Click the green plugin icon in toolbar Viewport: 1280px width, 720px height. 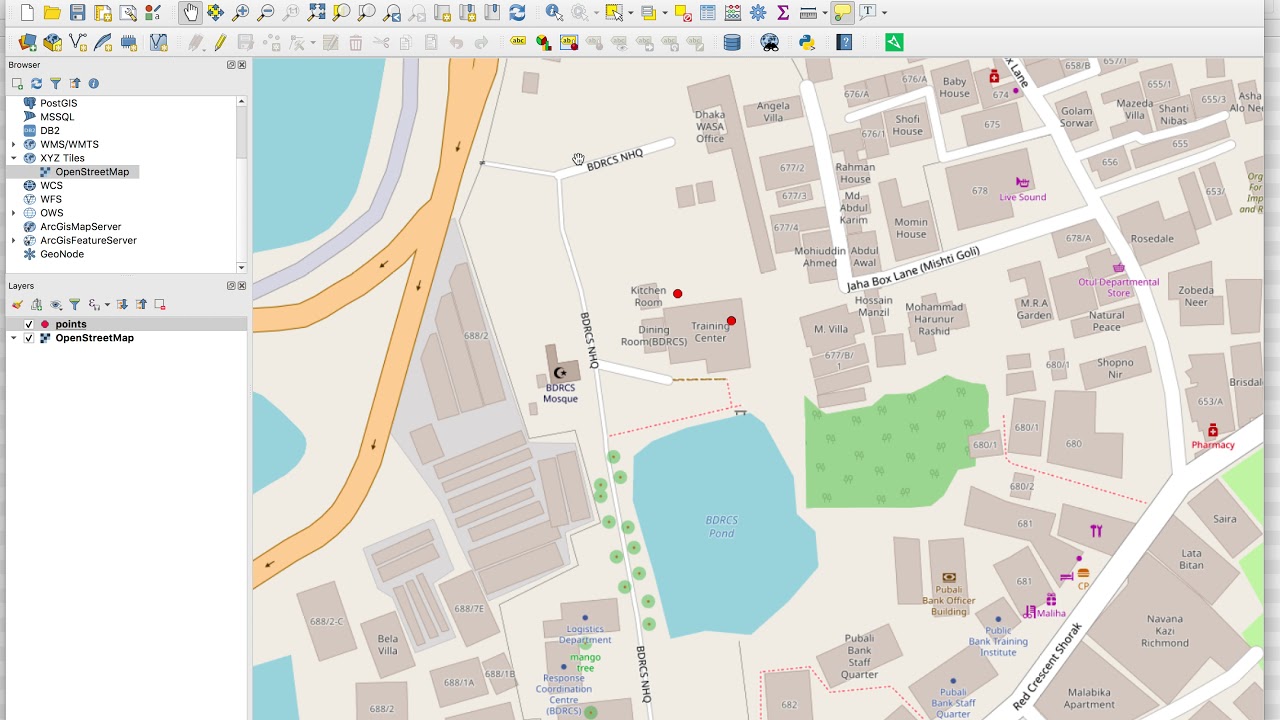[x=894, y=42]
